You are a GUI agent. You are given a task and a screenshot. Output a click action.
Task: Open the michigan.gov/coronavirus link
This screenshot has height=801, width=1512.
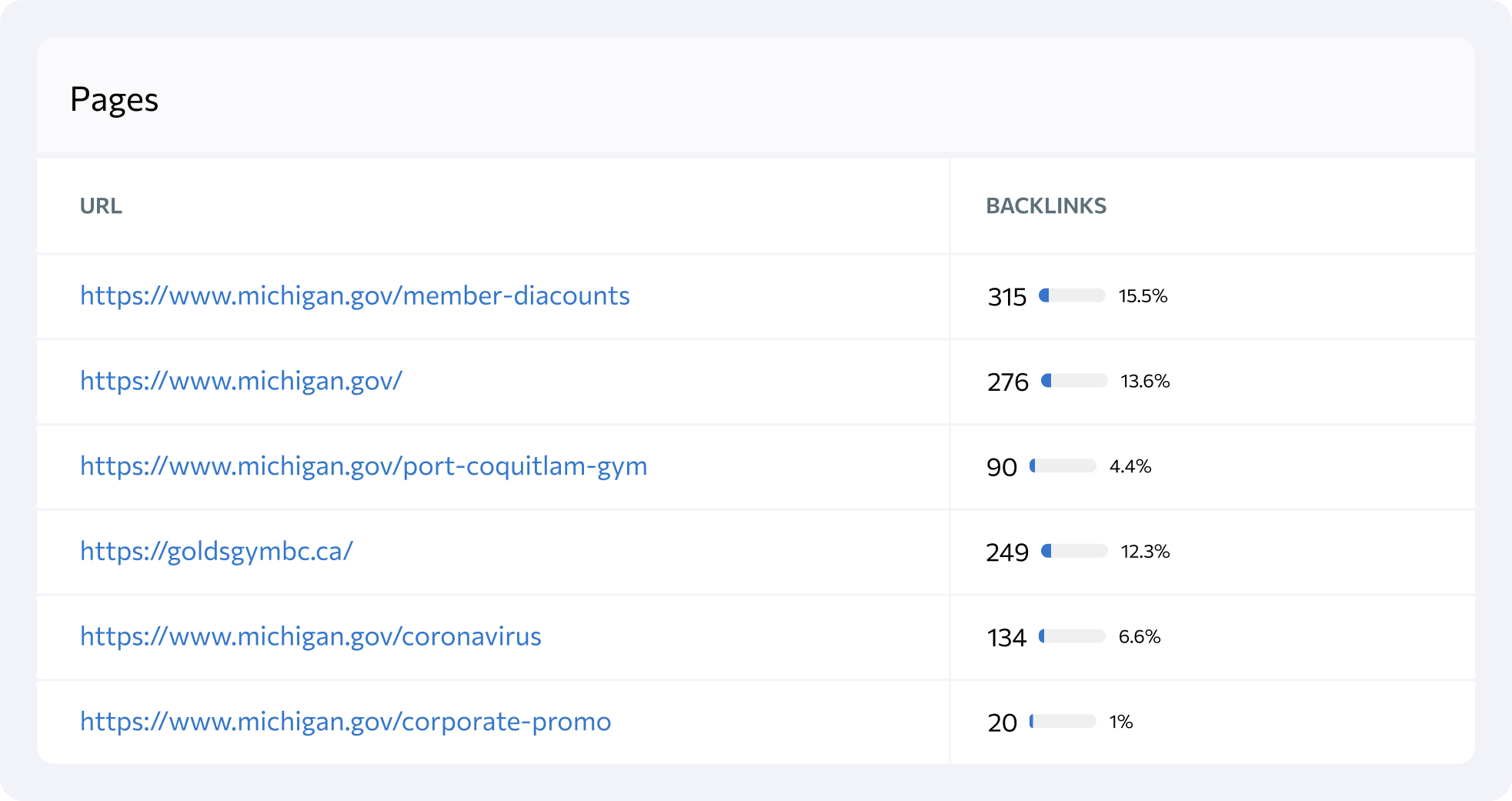click(311, 636)
